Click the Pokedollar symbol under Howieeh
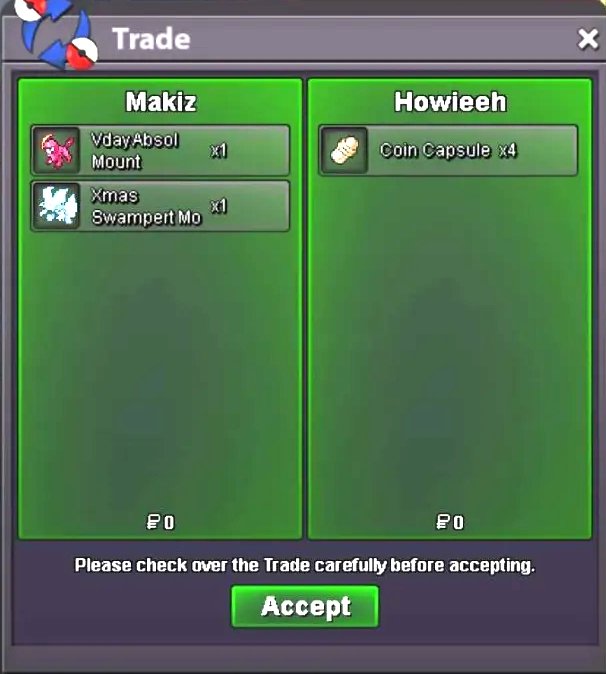The image size is (606, 674). (x=443, y=522)
